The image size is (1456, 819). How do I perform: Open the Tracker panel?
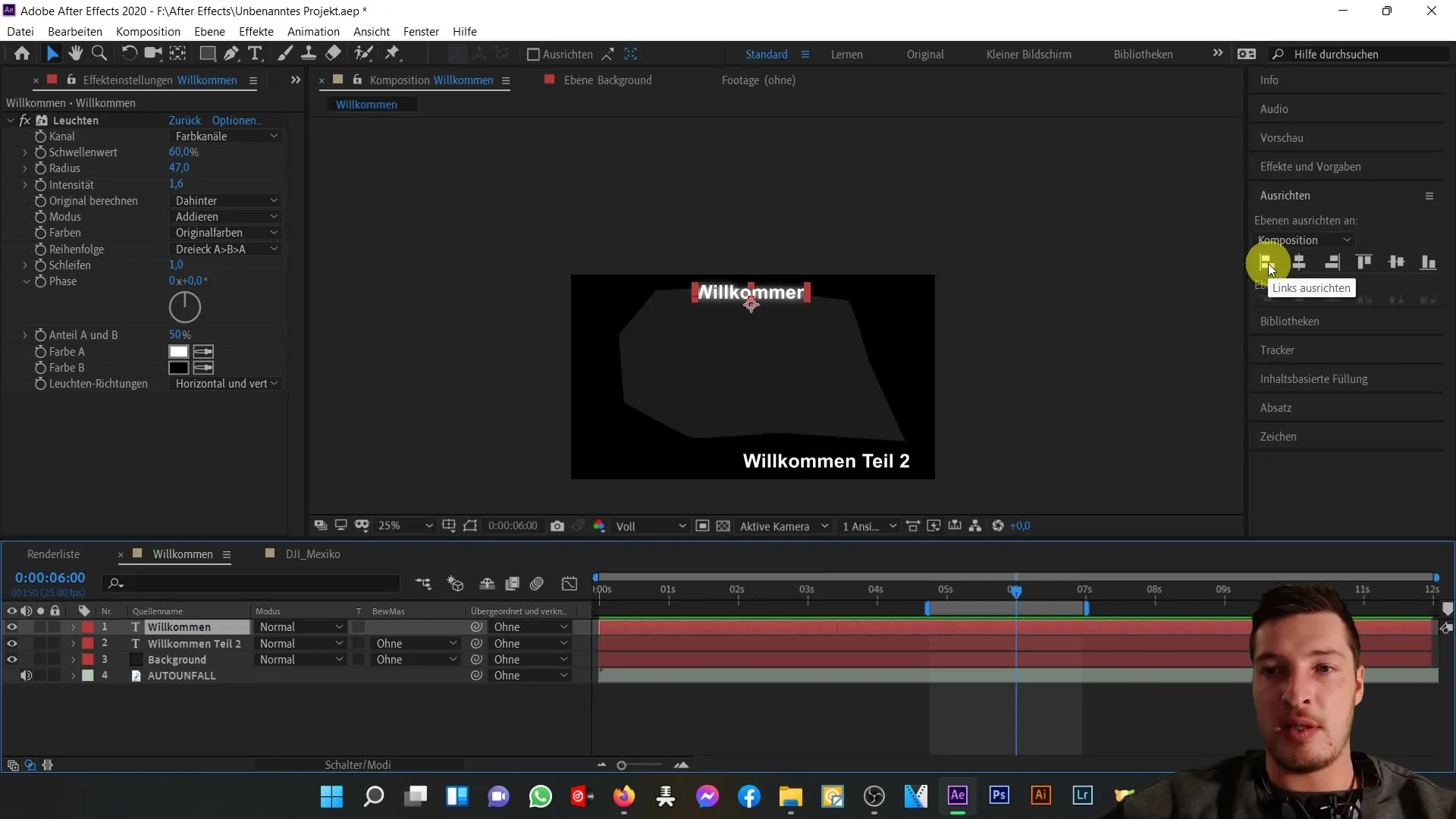[1277, 350]
